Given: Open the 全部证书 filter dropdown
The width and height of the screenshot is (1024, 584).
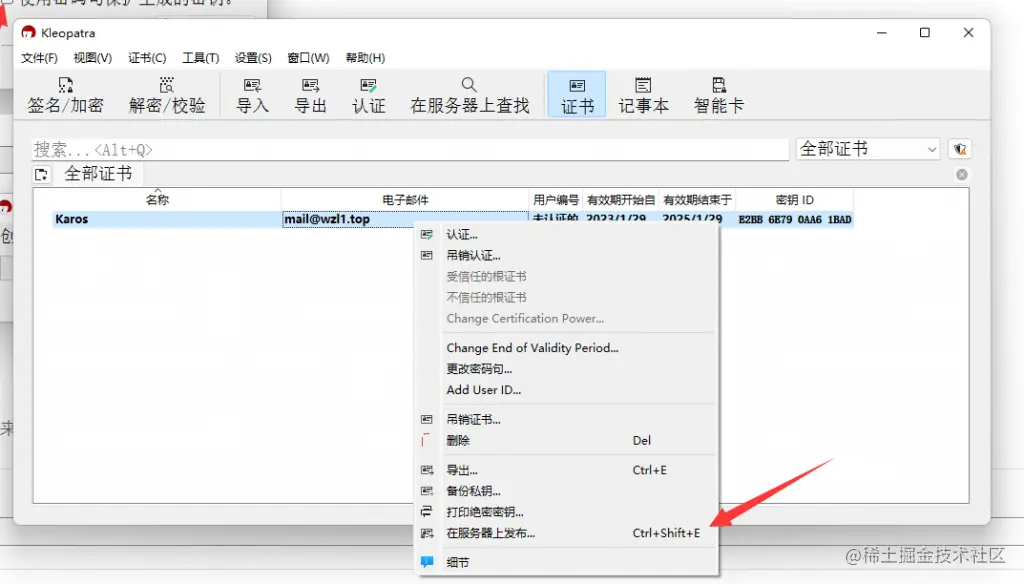Looking at the screenshot, I should click(x=868, y=149).
